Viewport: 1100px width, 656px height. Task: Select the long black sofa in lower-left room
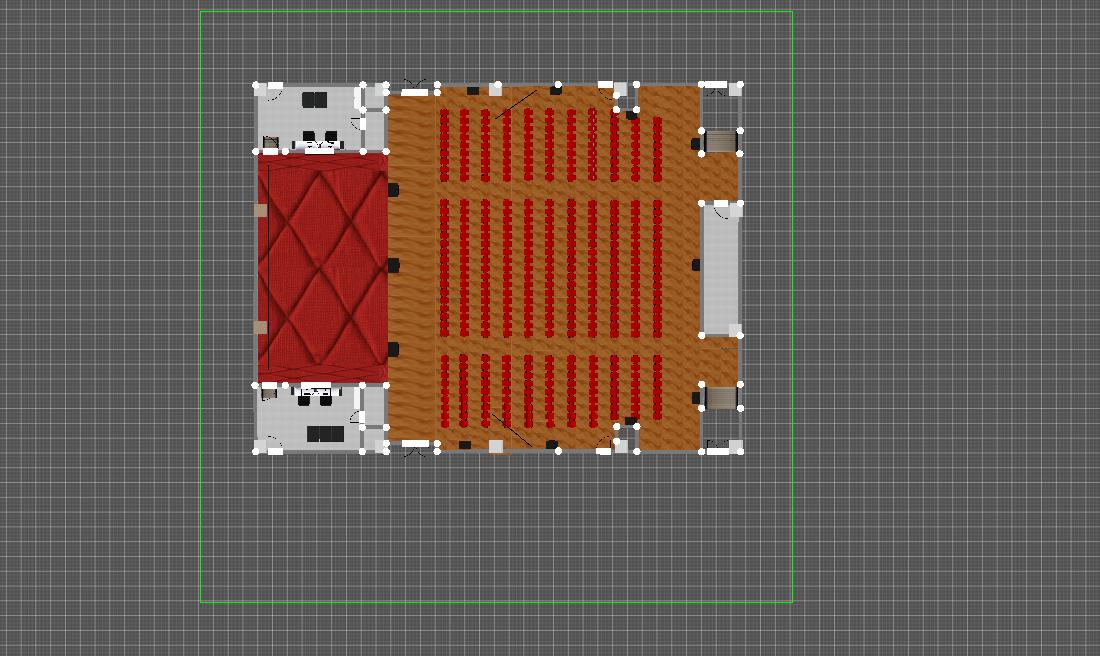(x=325, y=434)
